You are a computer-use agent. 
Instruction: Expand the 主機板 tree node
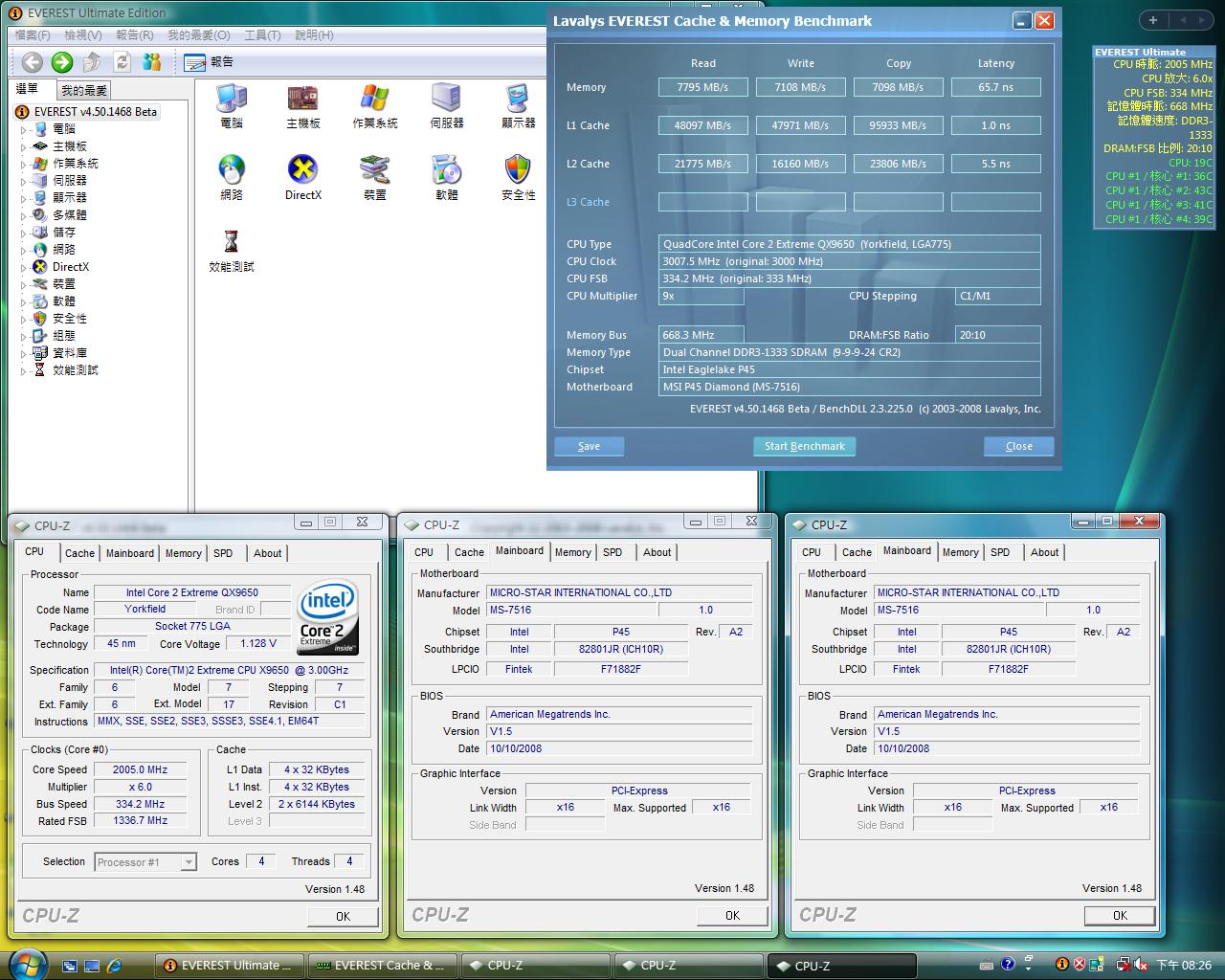24,146
